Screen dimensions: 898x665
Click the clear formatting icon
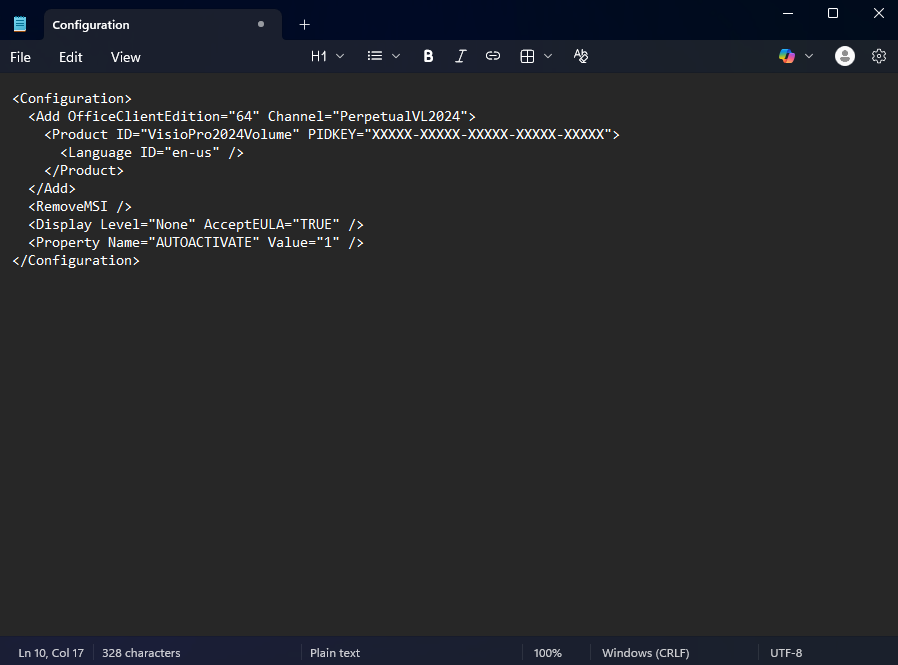coord(581,57)
